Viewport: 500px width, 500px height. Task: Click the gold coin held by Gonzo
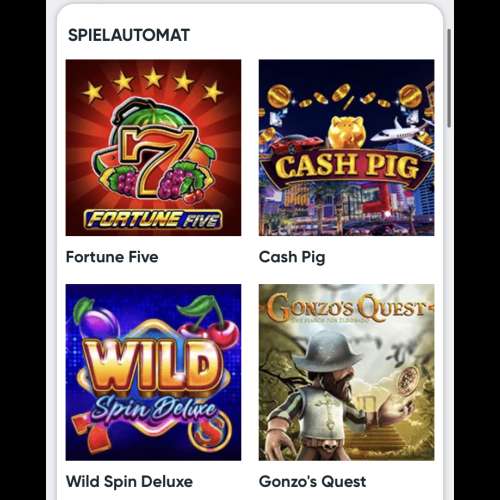tap(407, 380)
